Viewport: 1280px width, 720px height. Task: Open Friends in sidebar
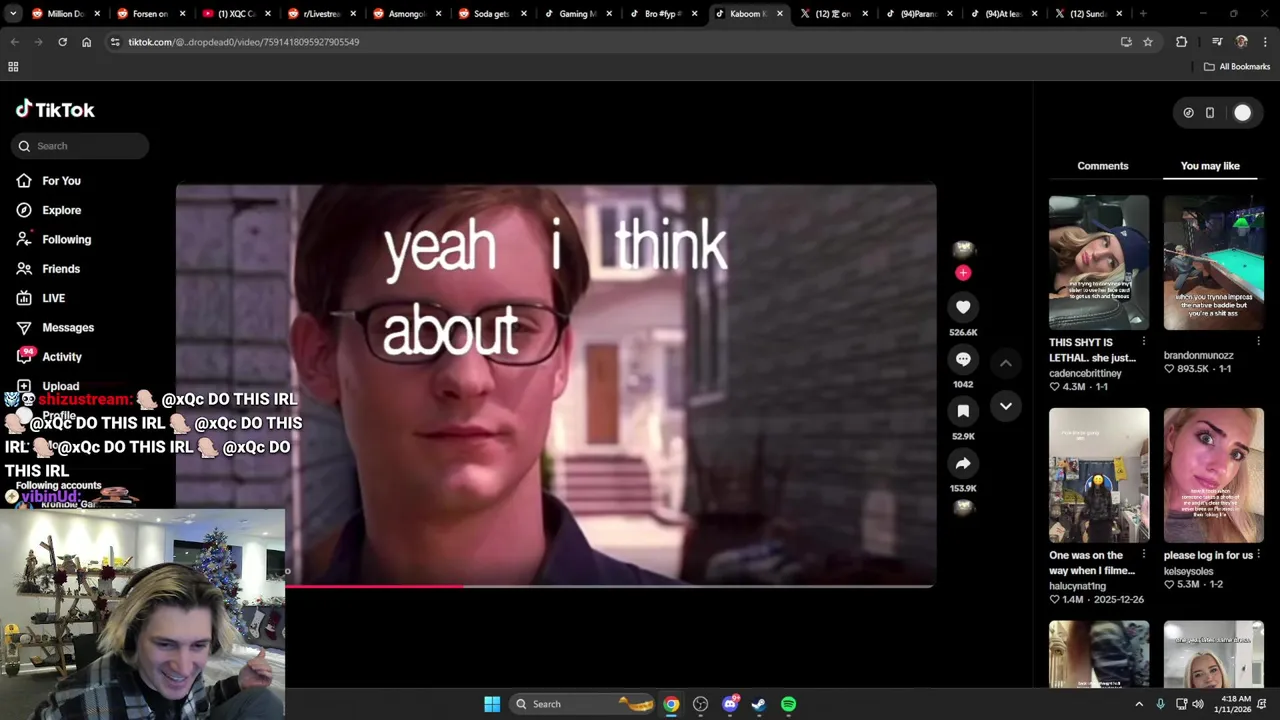coord(60,269)
